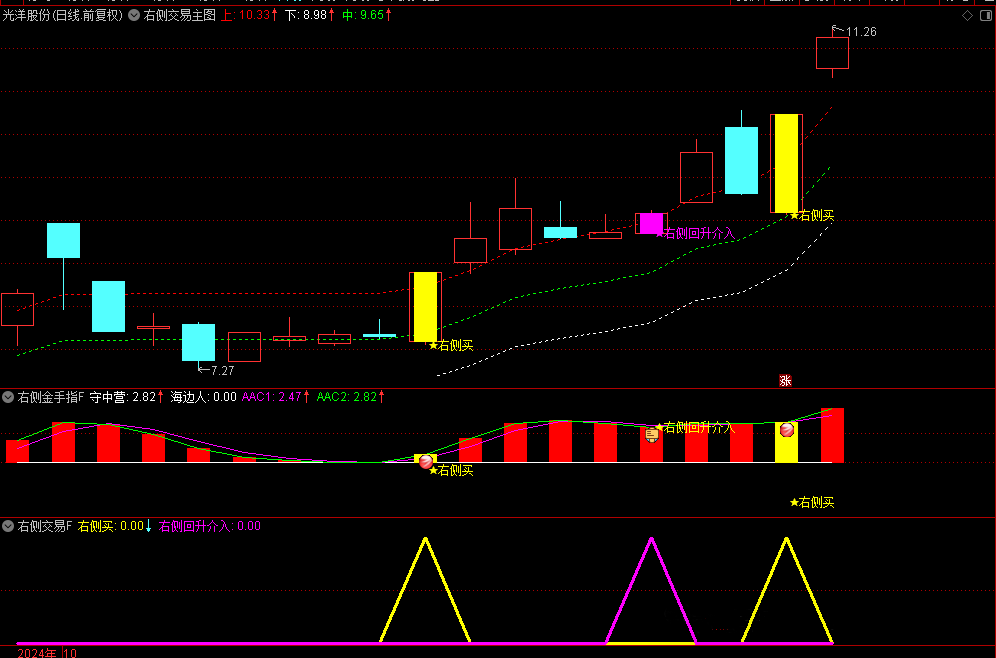996x658 pixels.
Task: Click the 右侧交易F indicator name
Action: point(44,526)
